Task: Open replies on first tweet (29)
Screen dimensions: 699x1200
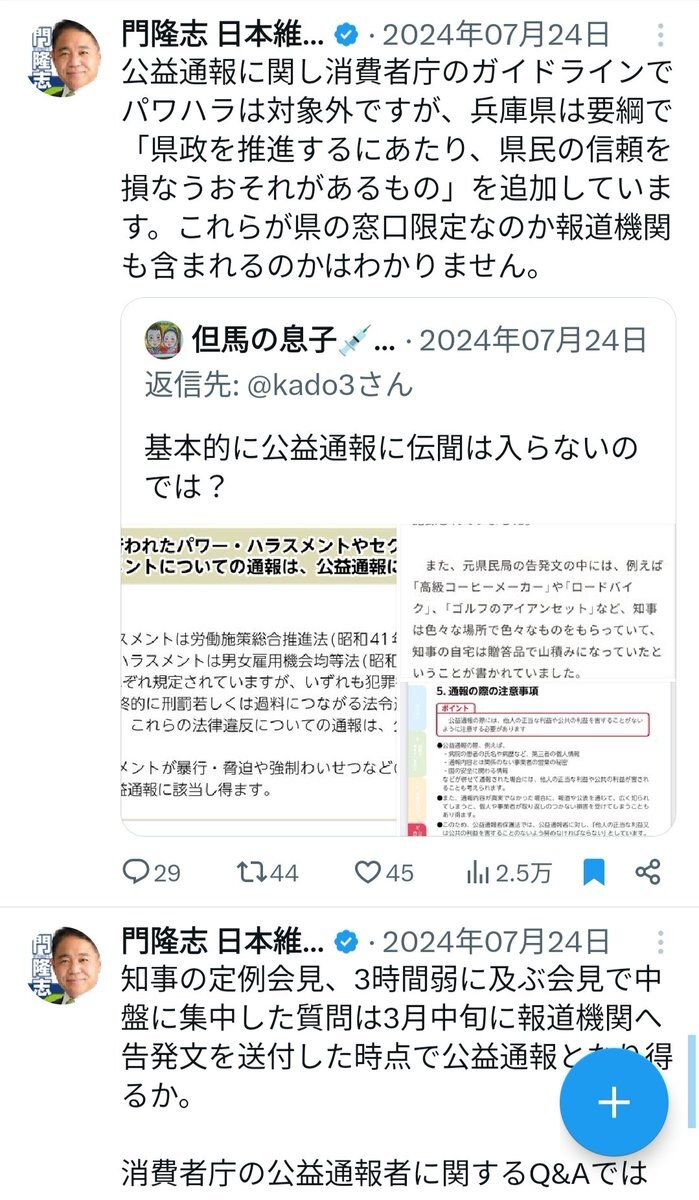Action: [151, 872]
